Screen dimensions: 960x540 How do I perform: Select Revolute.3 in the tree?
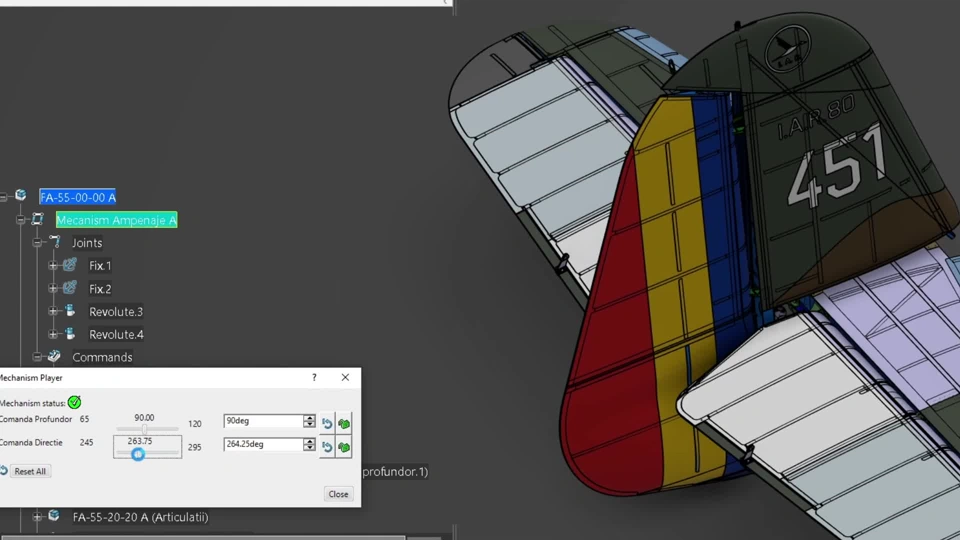point(116,312)
